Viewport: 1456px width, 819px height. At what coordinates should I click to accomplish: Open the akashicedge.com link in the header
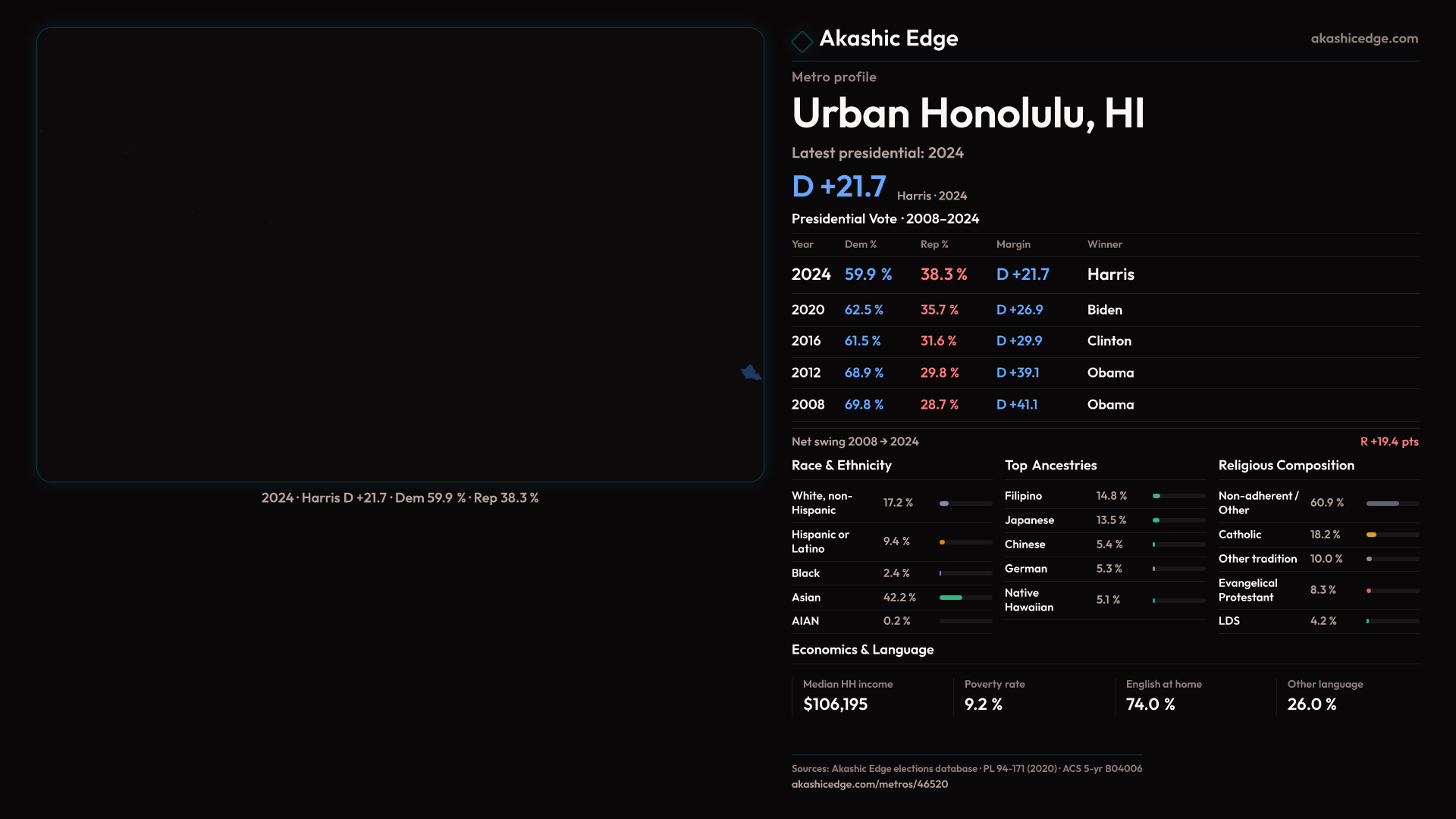[1363, 38]
